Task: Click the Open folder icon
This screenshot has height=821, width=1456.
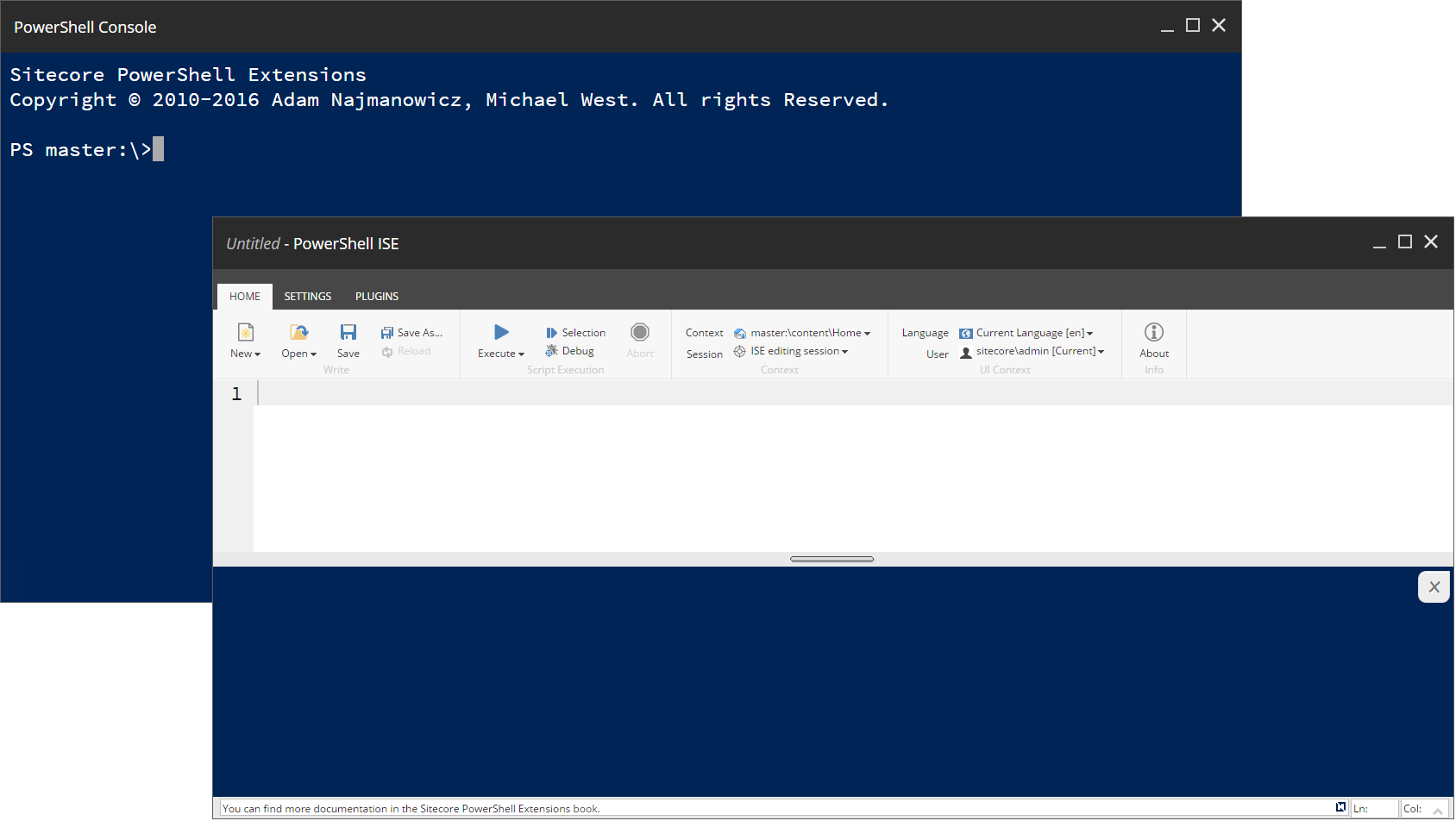Action: pos(299,332)
